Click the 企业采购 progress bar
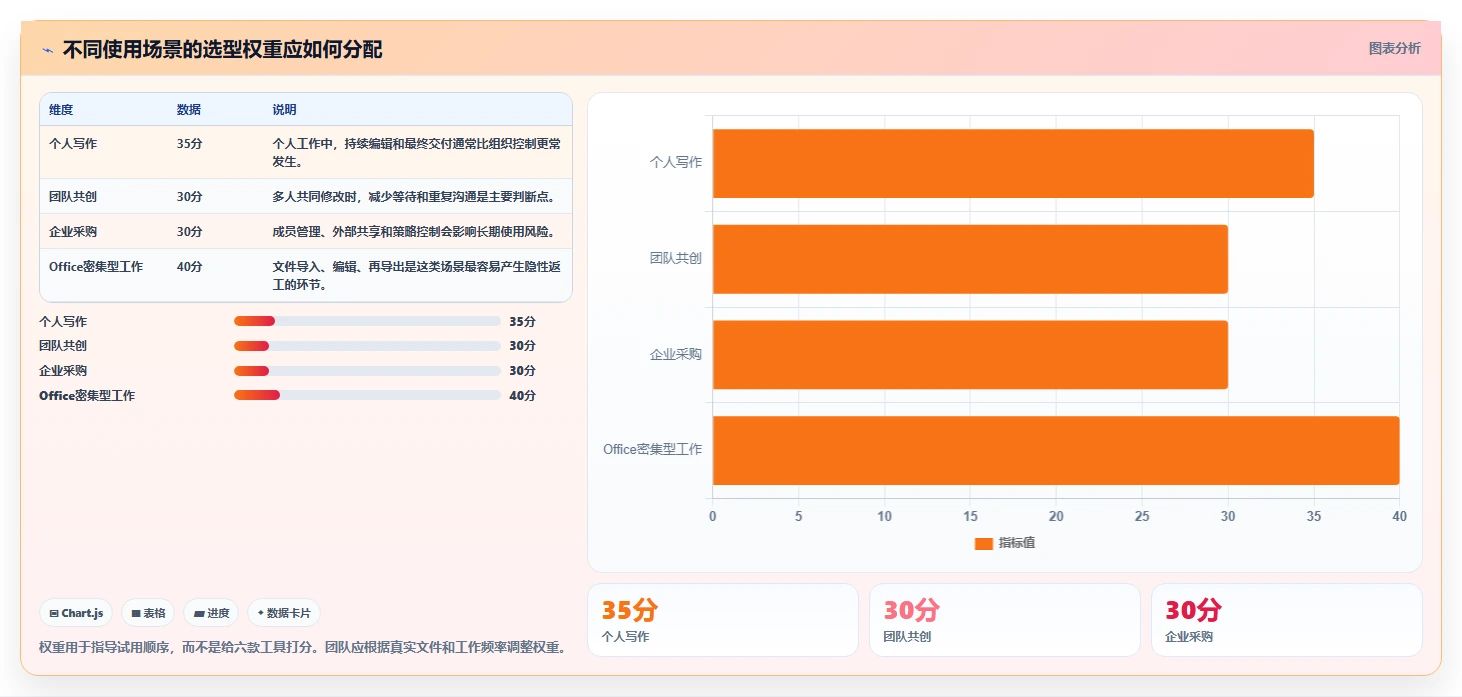Image resolution: width=1462 pixels, height=697 pixels. (x=367, y=371)
